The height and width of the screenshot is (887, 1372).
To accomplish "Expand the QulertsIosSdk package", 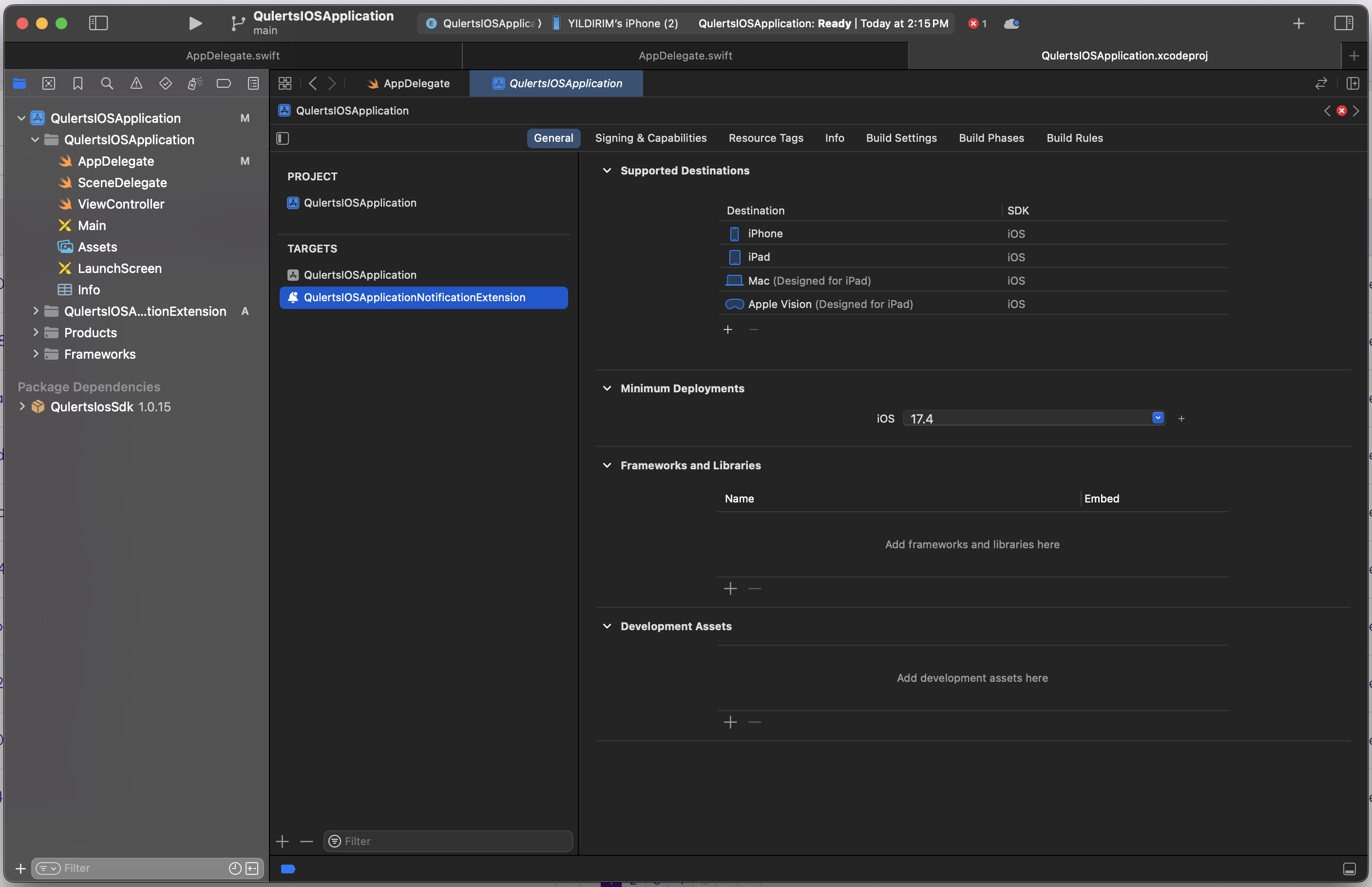I will tap(22, 406).
